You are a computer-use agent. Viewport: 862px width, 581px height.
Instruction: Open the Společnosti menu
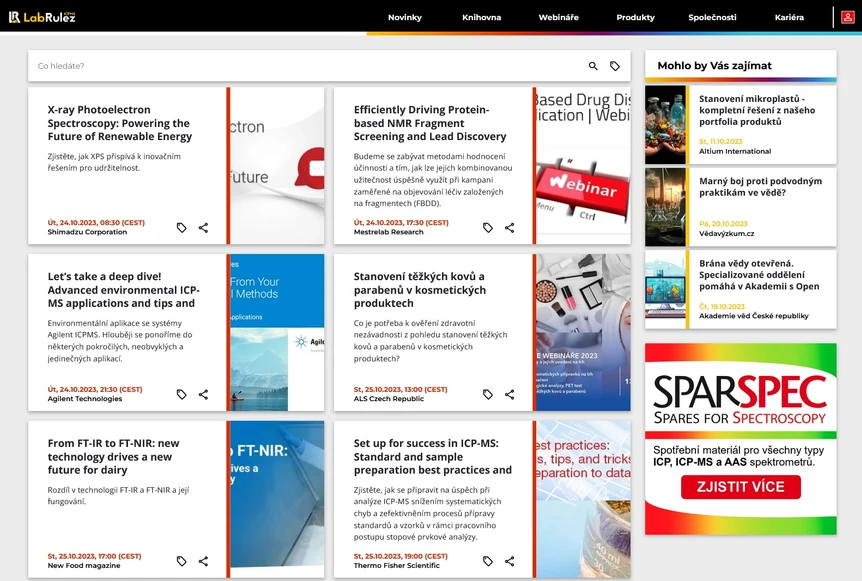pyautogui.click(x=712, y=18)
